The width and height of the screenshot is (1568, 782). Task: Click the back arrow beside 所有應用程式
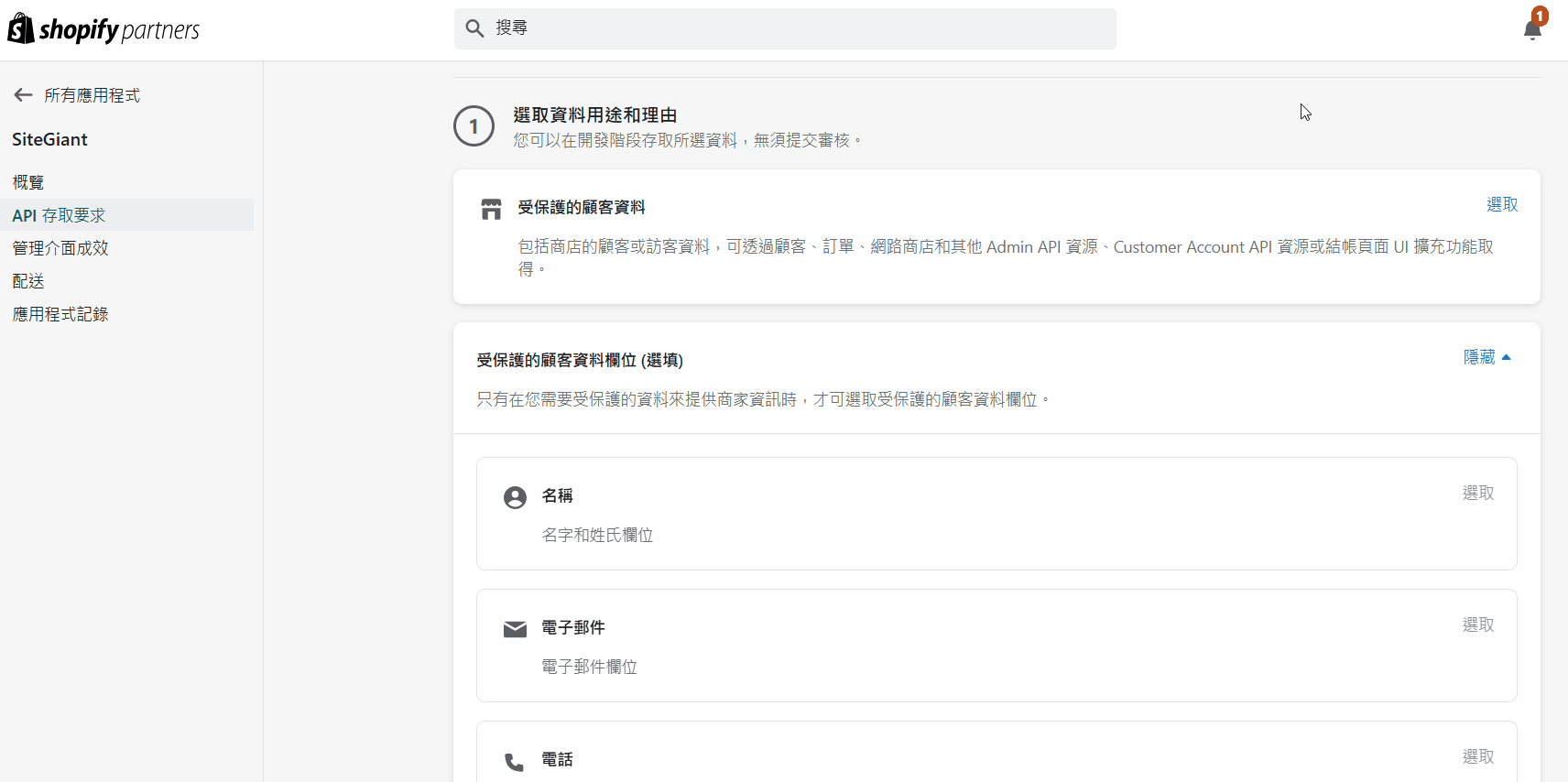pos(24,95)
